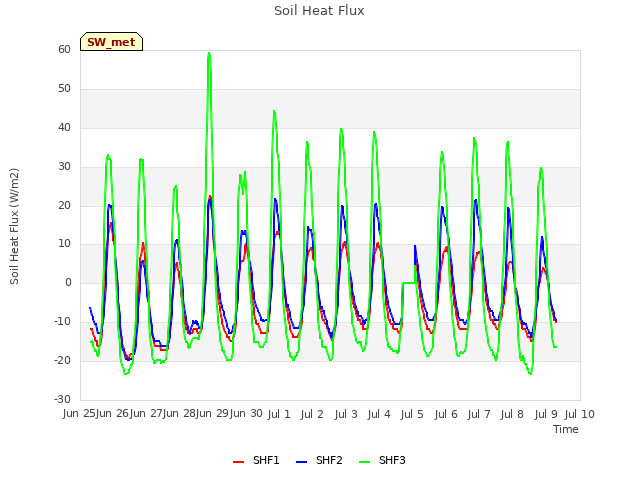Click the blue SHF2 legend line marker
Image resolution: width=640 pixels, height=480 pixels.
click(302, 462)
